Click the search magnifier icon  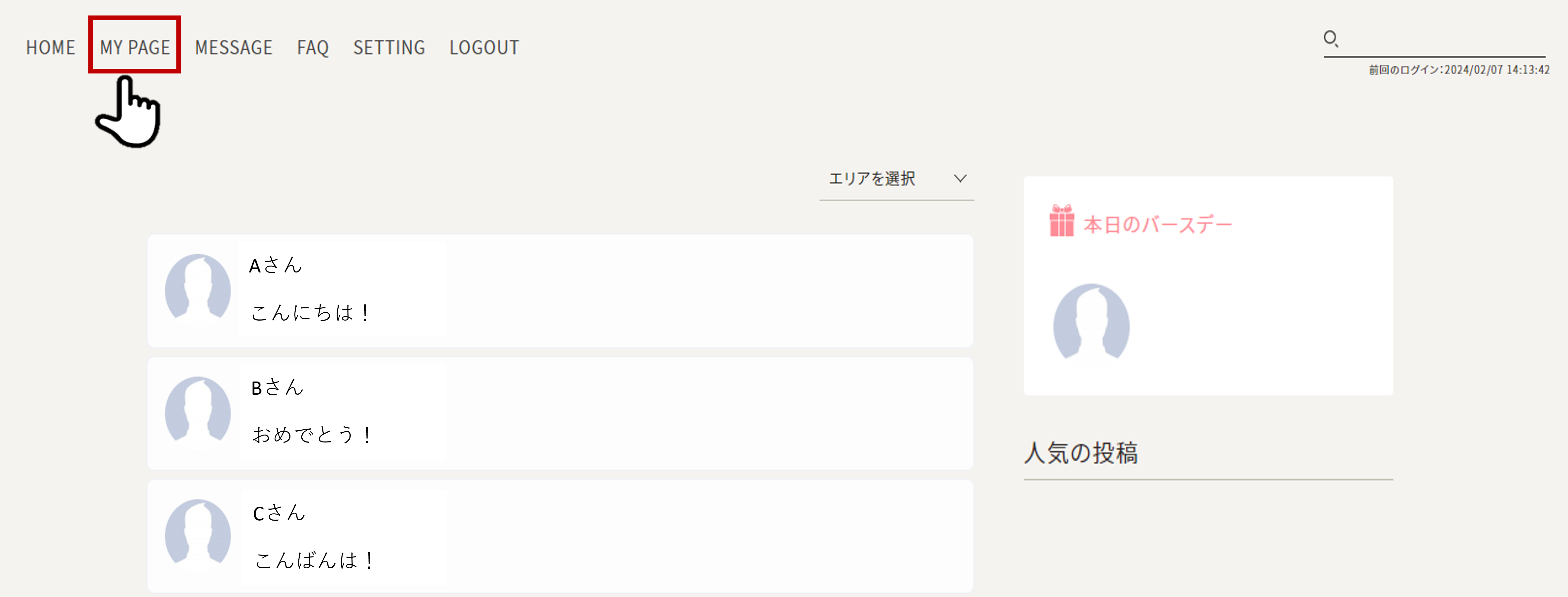pos(1331,39)
